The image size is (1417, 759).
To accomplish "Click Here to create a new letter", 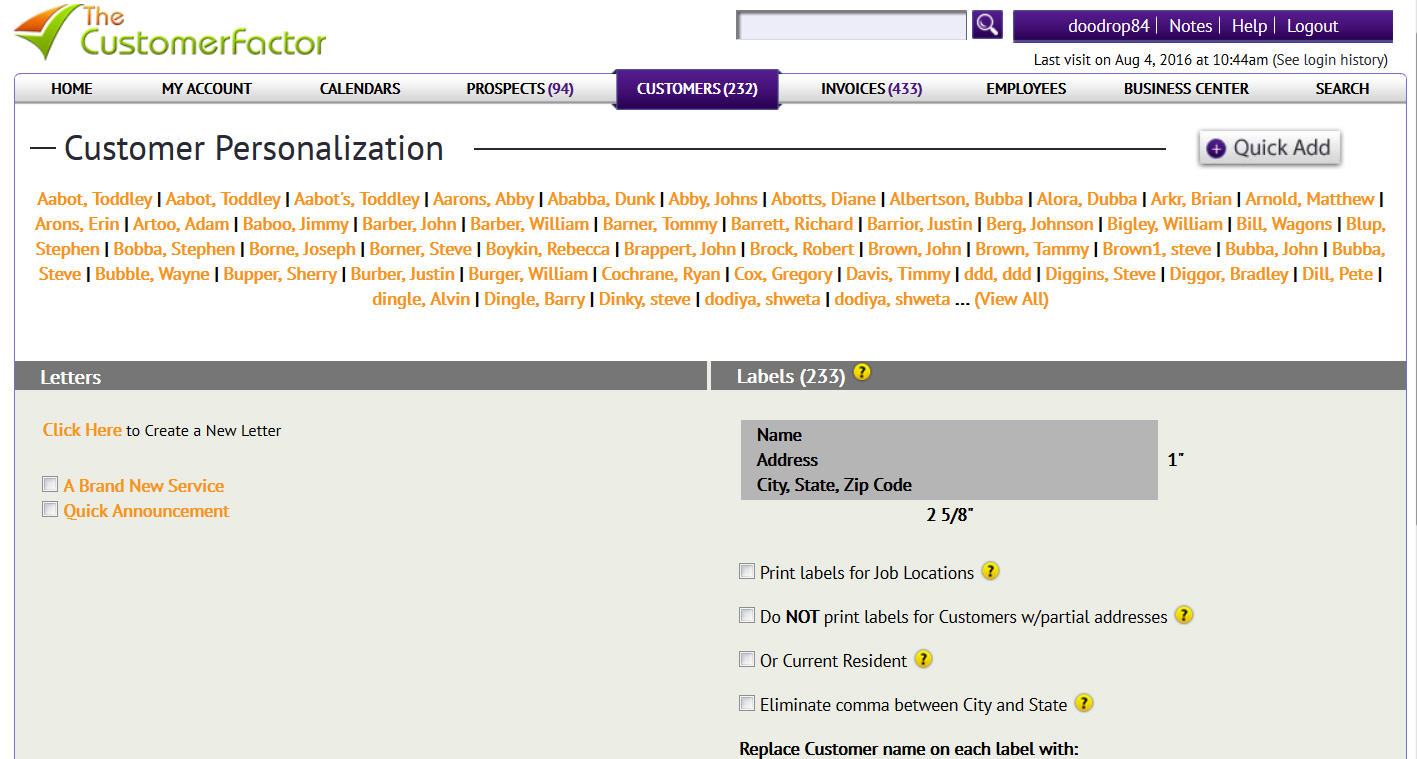I will (82, 430).
